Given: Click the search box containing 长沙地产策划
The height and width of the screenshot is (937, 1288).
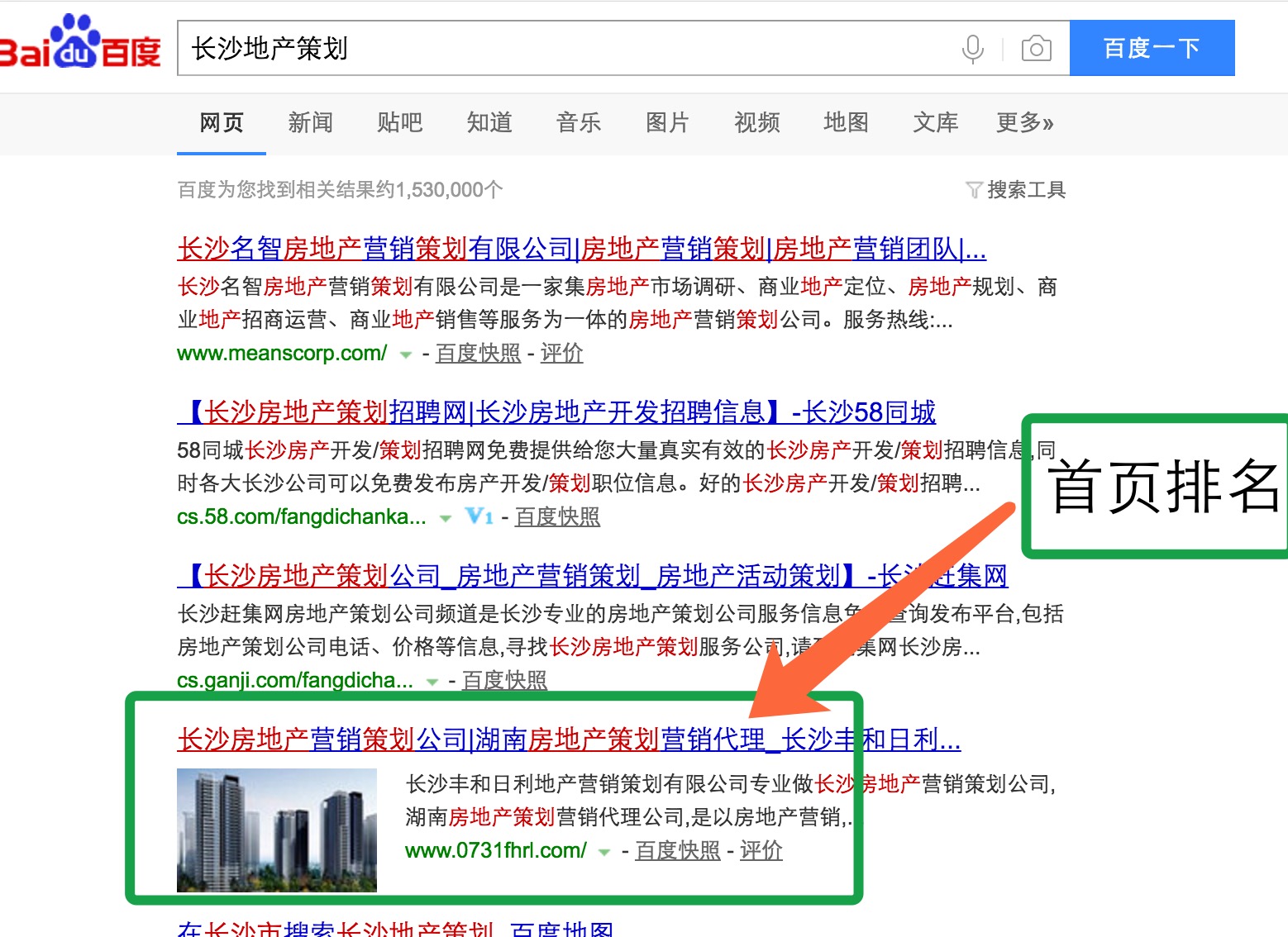Looking at the screenshot, I should [623, 48].
